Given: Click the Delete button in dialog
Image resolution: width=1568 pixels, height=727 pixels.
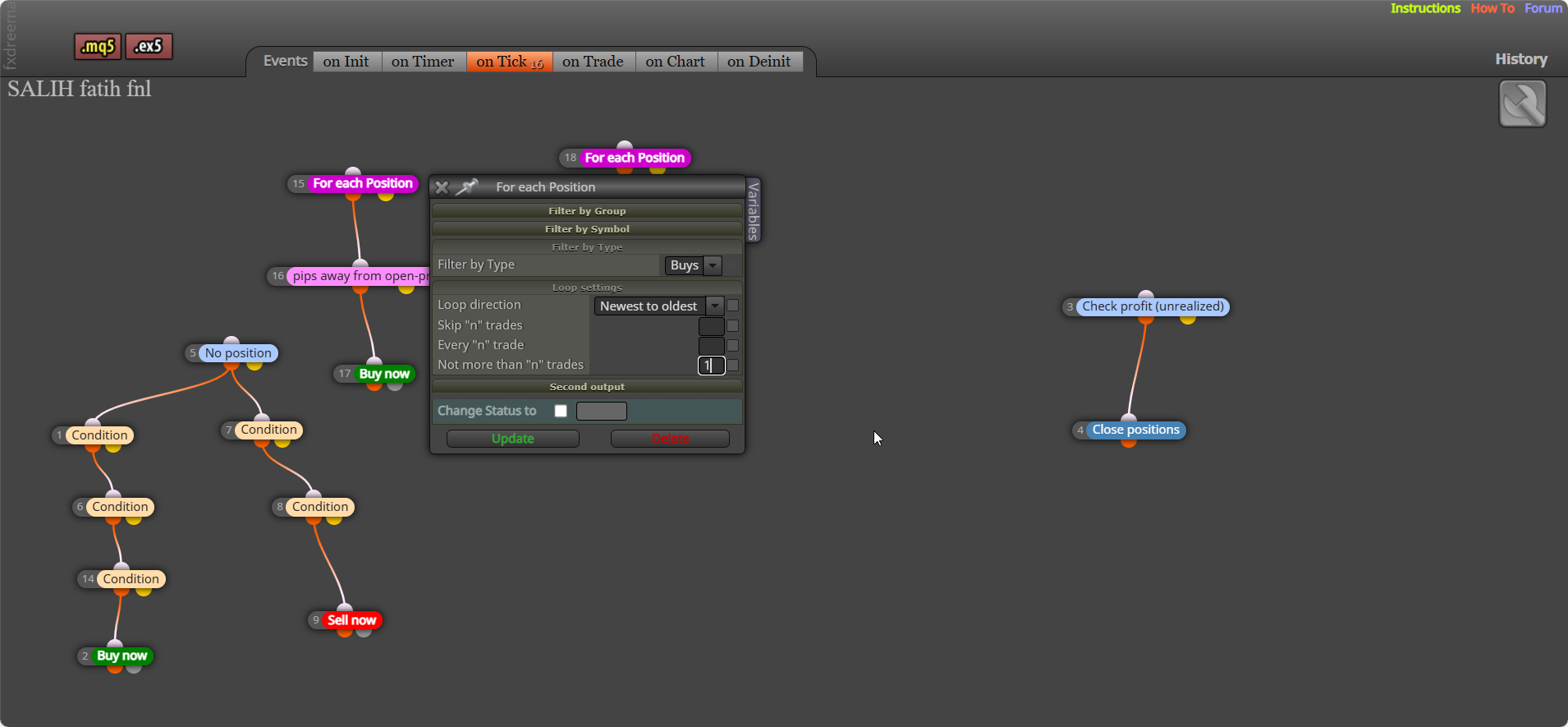Looking at the screenshot, I should click(x=670, y=439).
